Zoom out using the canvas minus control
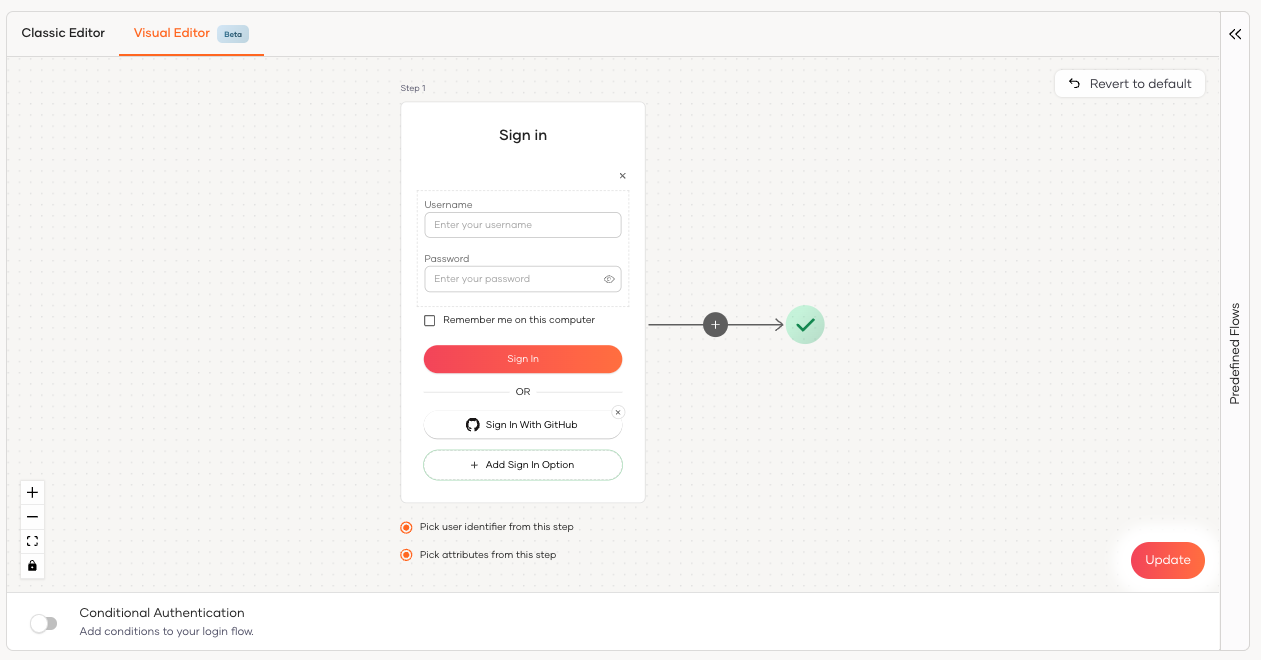 32,516
